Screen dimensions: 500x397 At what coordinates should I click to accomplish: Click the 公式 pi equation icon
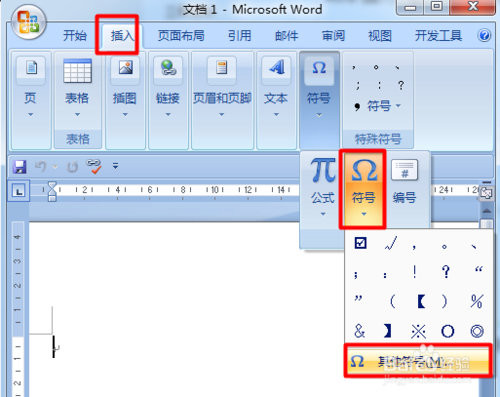(323, 170)
